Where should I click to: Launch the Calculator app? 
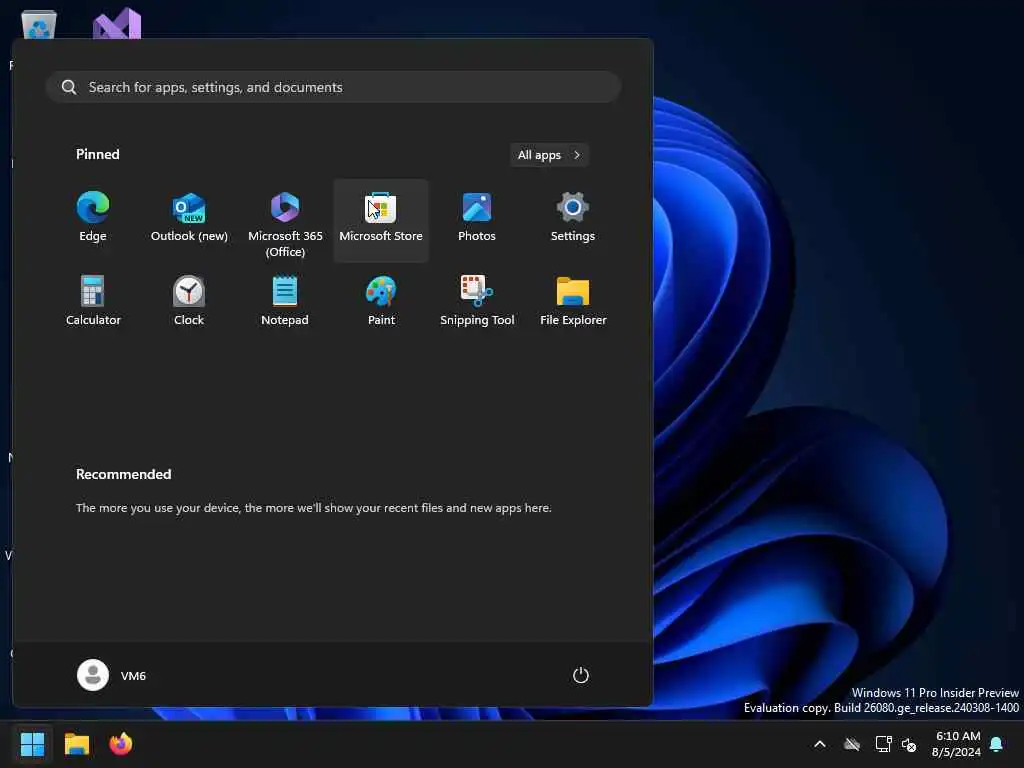93,302
